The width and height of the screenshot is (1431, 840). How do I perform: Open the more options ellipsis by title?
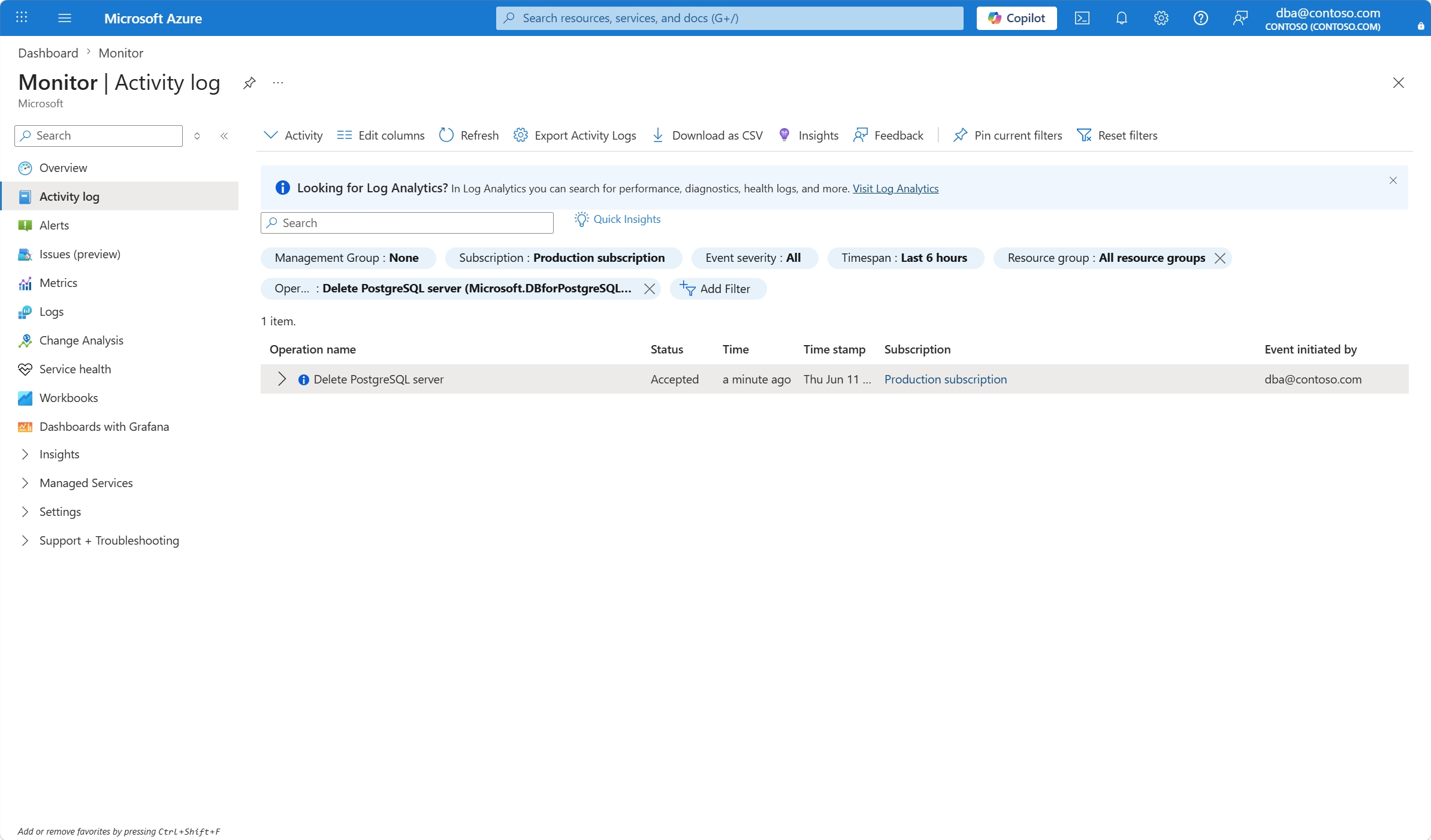coord(278,83)
